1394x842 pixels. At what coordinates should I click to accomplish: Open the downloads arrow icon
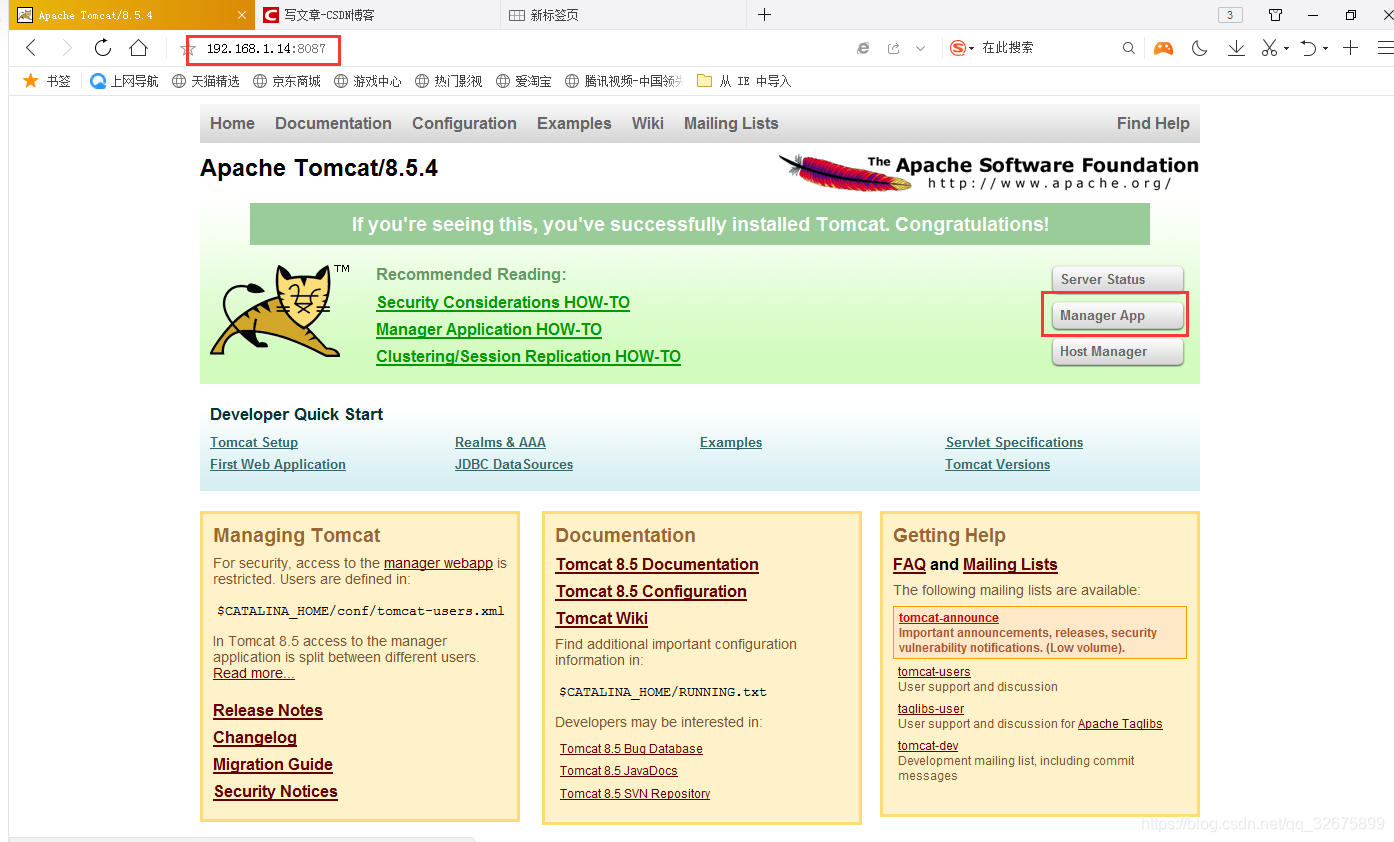pyautogui.click(x=1236, y=48)
